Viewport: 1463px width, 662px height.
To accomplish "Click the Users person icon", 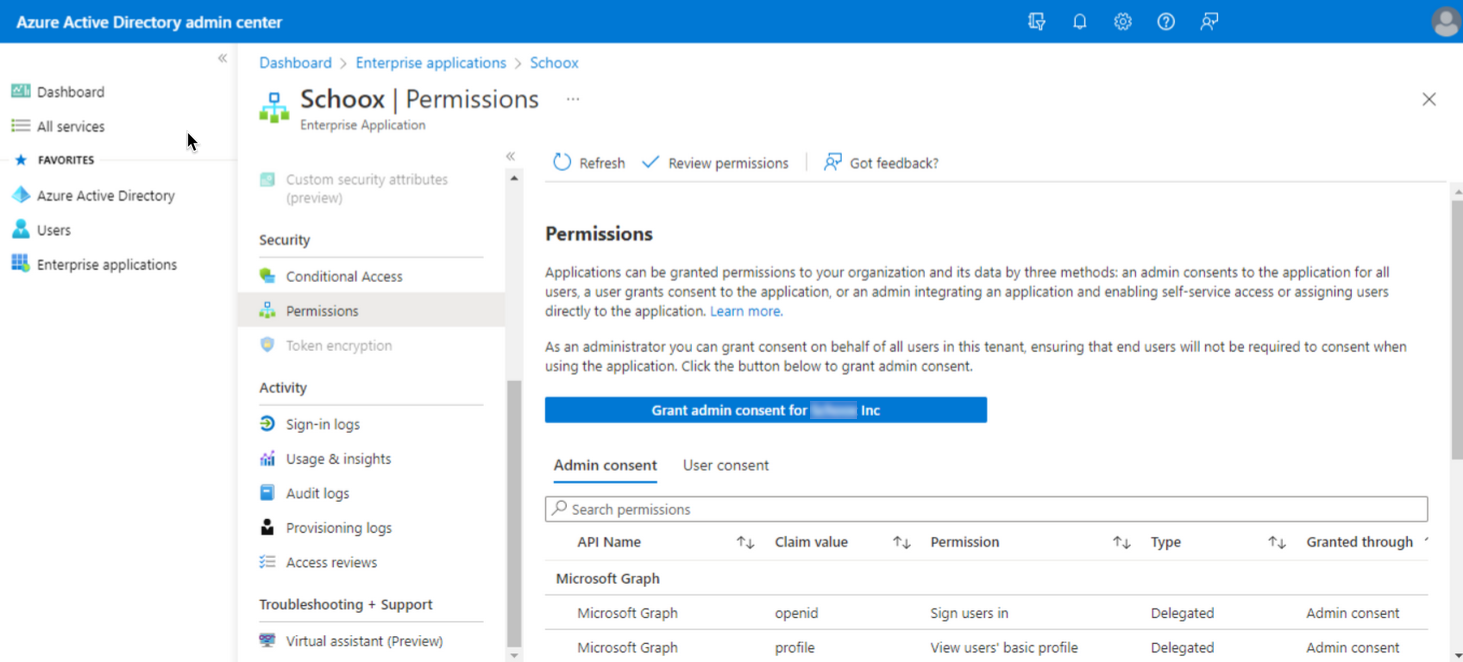I will coord(20,230).
